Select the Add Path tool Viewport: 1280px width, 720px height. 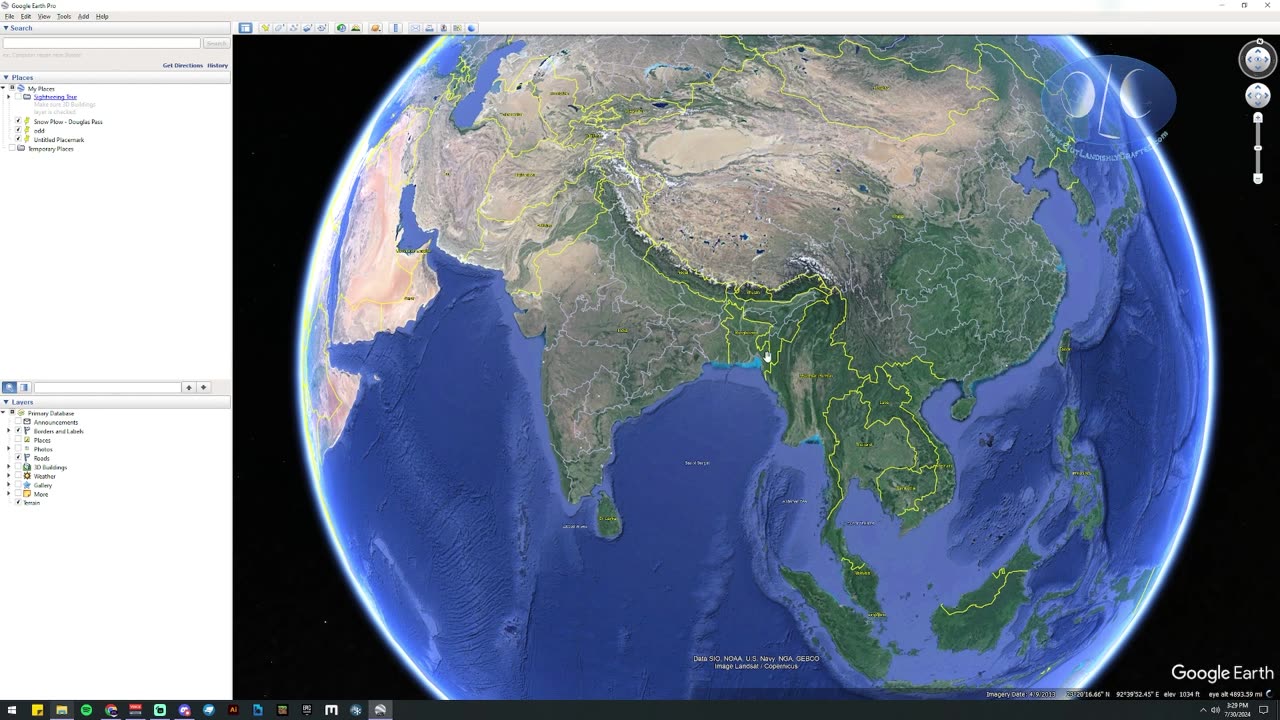294,28
